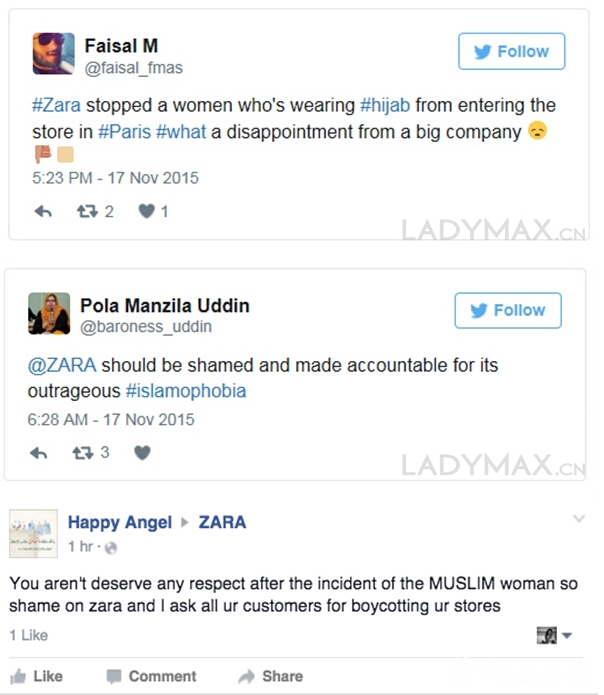Open Pola Manzila Uddin's avatar
Image resolution: width=604 pixels, height=695 pixels.
click(x=49, y=313)
